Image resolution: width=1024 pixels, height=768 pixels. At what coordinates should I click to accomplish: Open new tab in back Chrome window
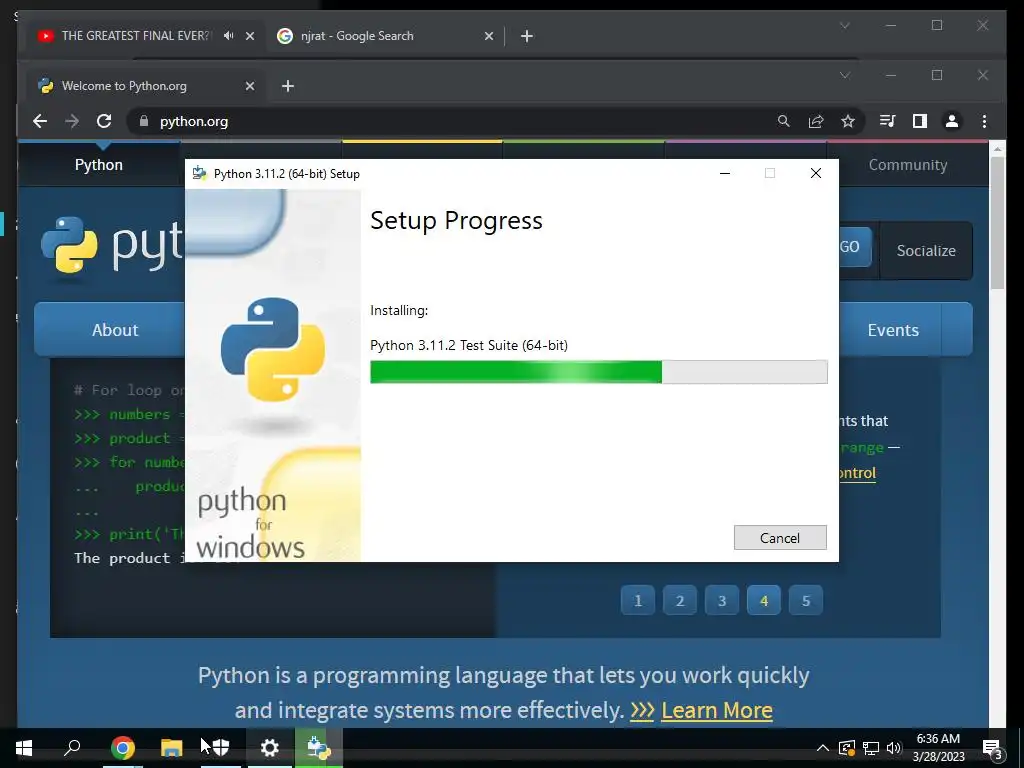526,36
